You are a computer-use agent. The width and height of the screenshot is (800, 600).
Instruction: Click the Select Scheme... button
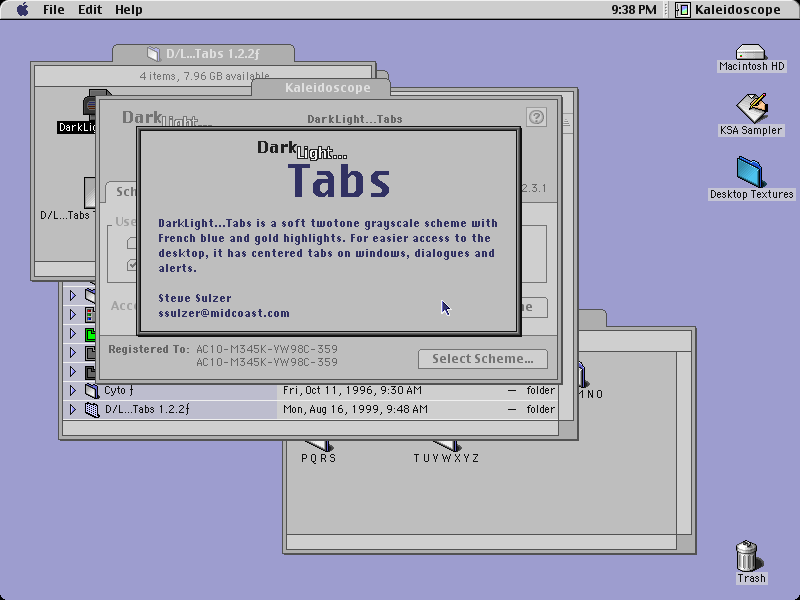[x=483, y=359]
